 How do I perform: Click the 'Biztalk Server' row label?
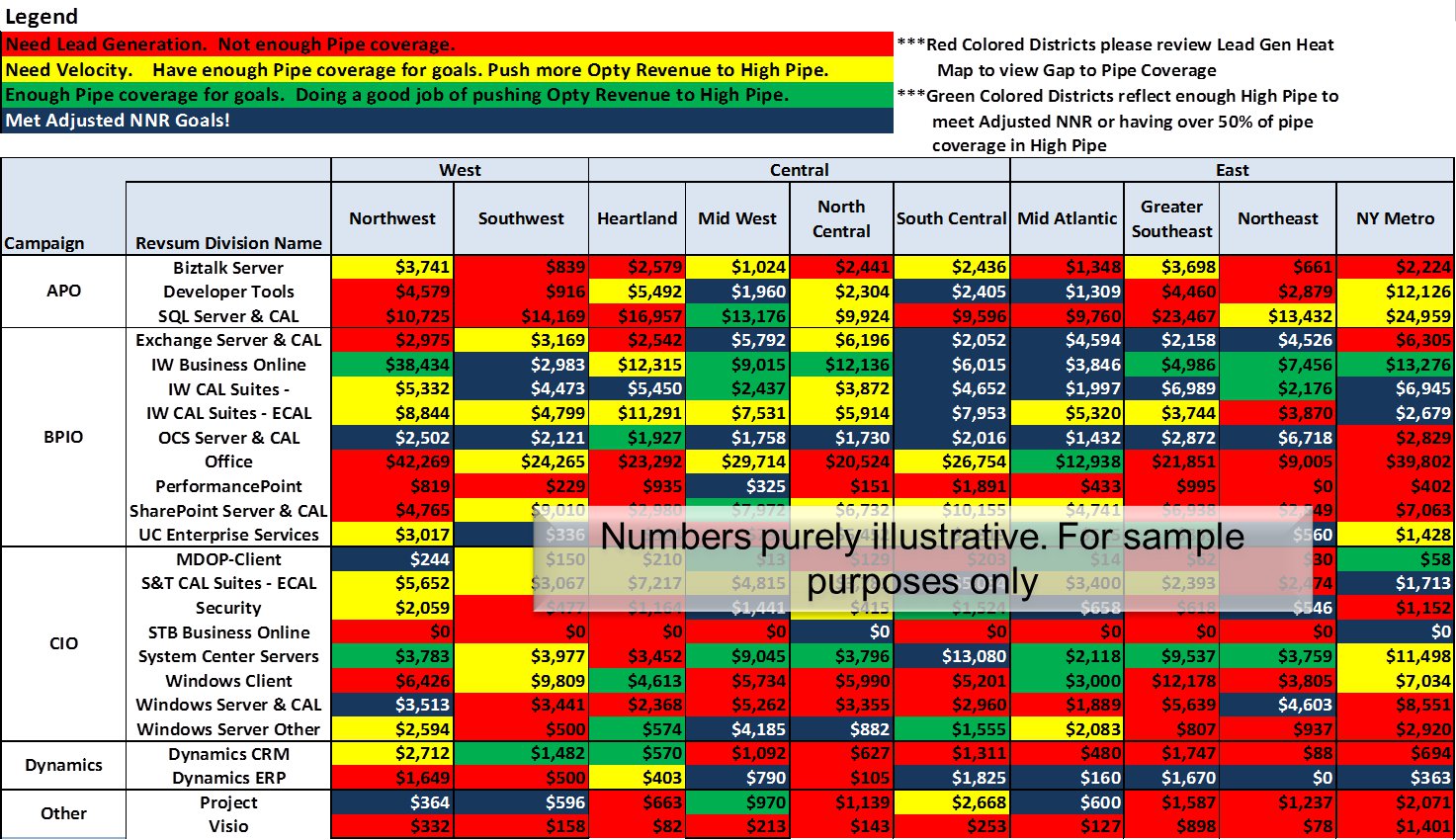pos(228,268)
